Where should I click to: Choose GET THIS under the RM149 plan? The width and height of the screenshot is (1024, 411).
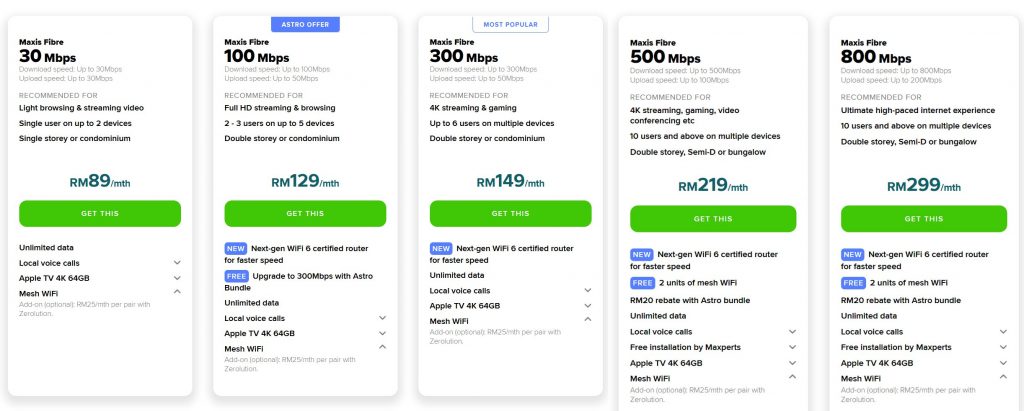point(510,214)
